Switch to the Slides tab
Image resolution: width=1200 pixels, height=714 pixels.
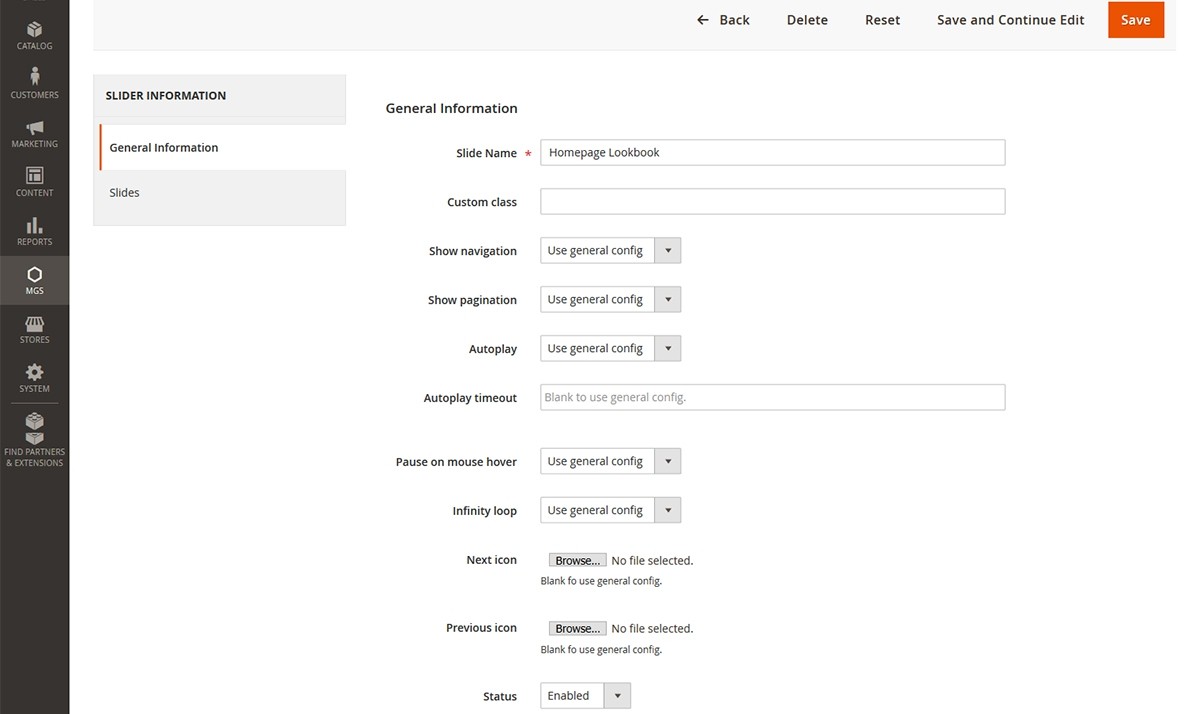tap(222, 192)
